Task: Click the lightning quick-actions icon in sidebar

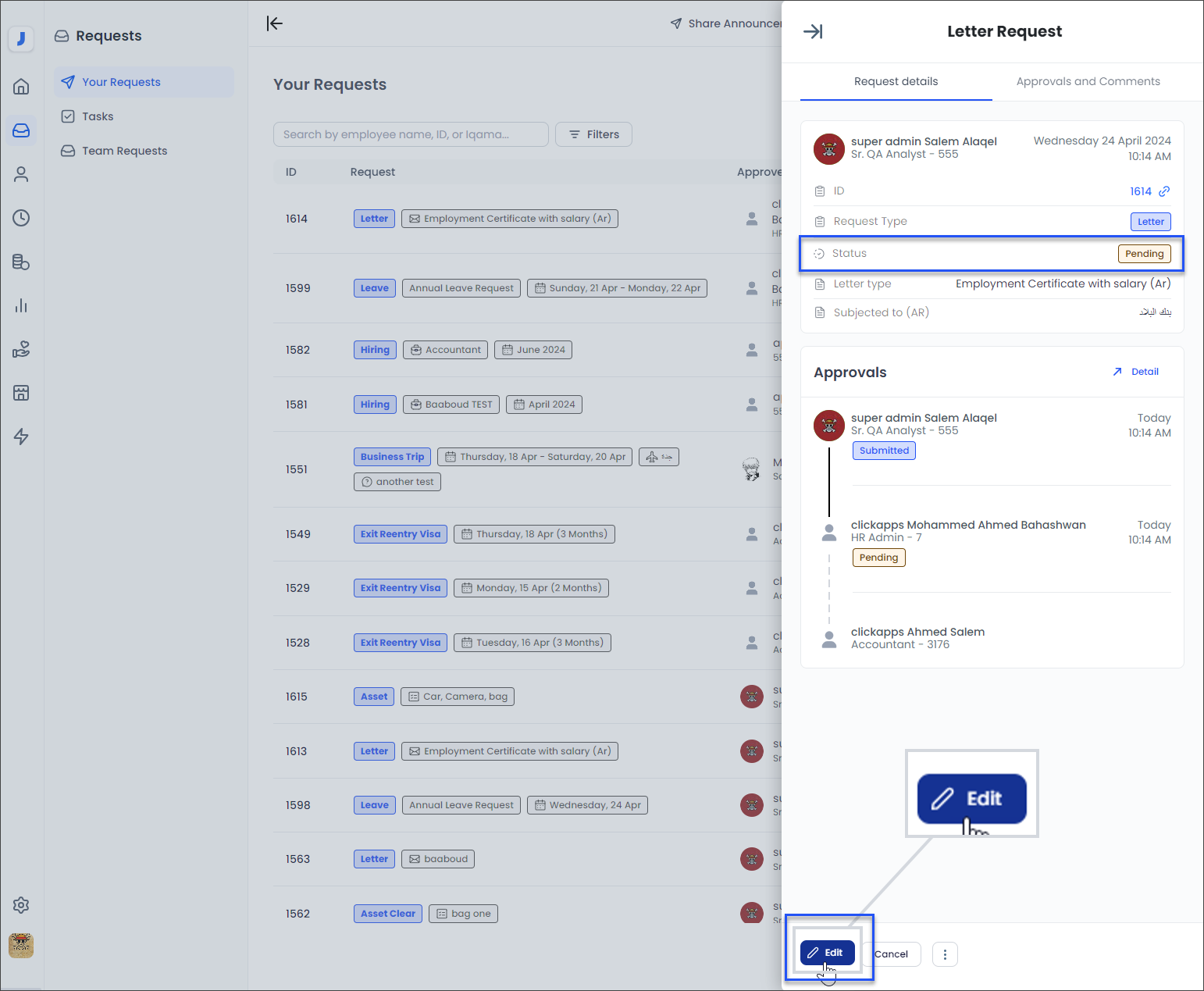Action: (x=21, y=437)
